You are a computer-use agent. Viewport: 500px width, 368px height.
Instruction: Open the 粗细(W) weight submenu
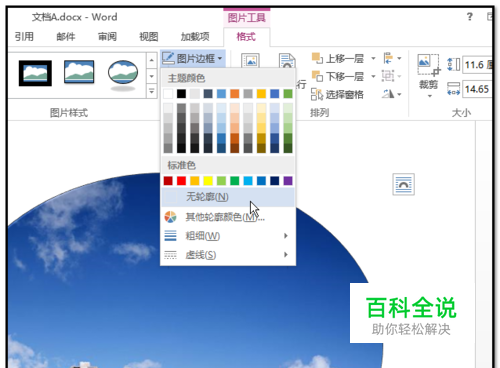[x=228, y=236]
